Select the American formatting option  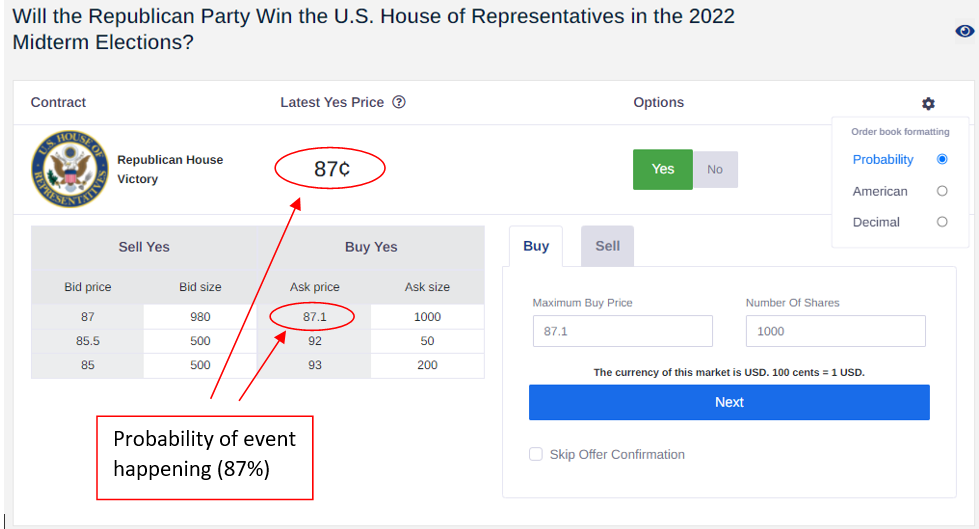tap(942, 191)
